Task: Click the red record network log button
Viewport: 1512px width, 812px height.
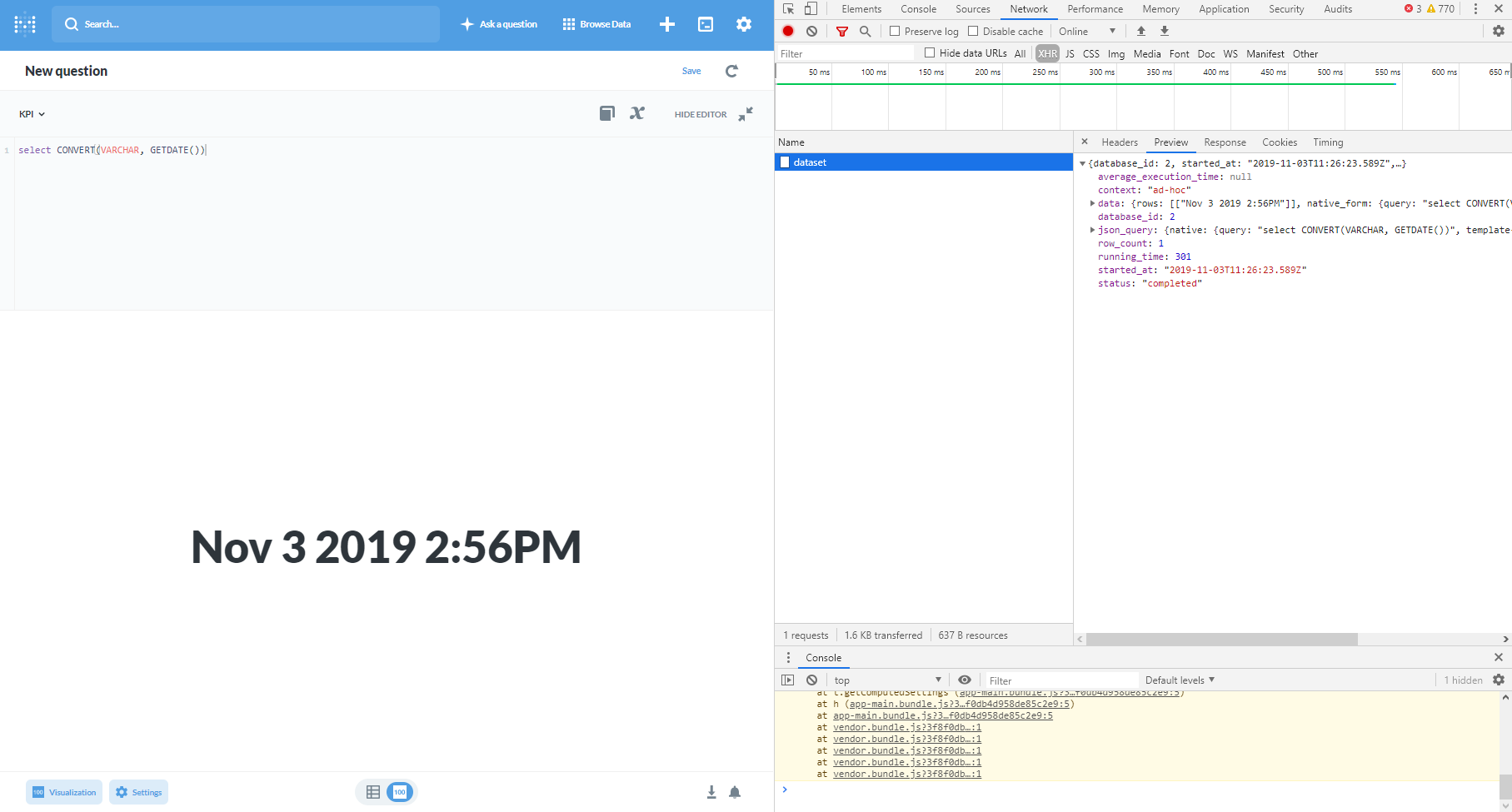Action: [x=788, y=31]
